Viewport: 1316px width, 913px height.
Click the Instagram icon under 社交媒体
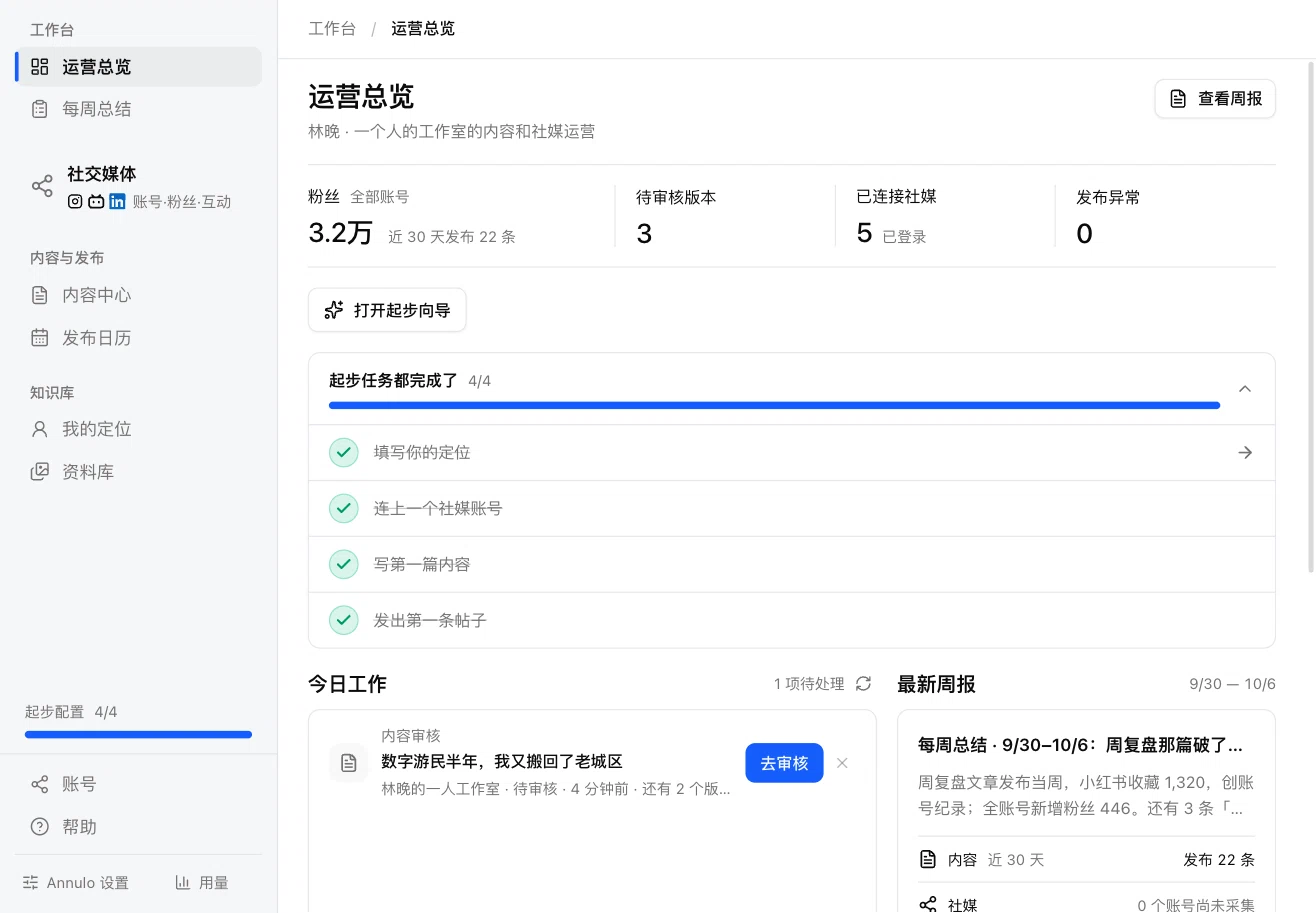[75, 201]
